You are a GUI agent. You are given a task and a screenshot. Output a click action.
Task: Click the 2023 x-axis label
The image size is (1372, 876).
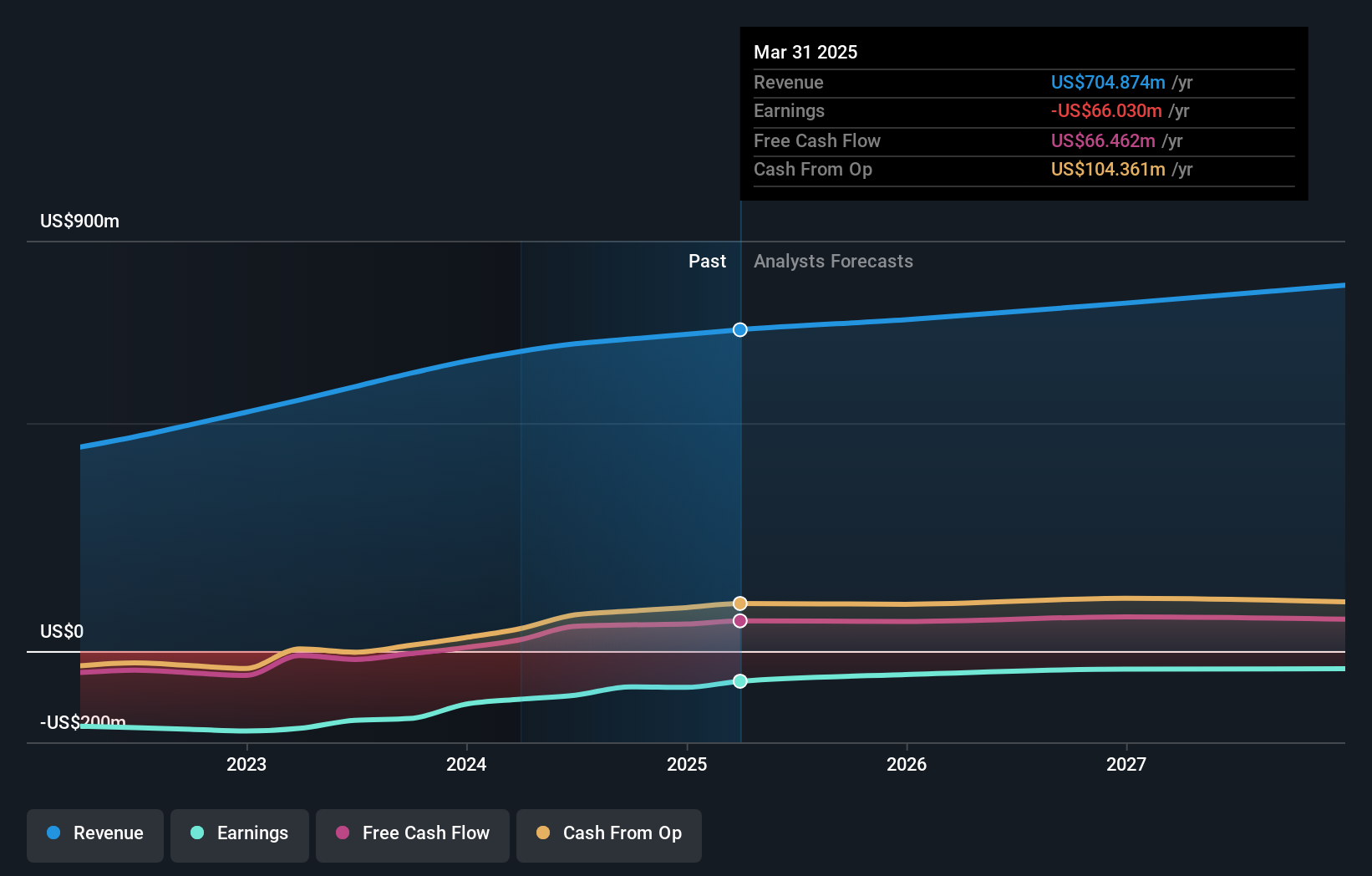pyautogui.click(x=246, y=764)
